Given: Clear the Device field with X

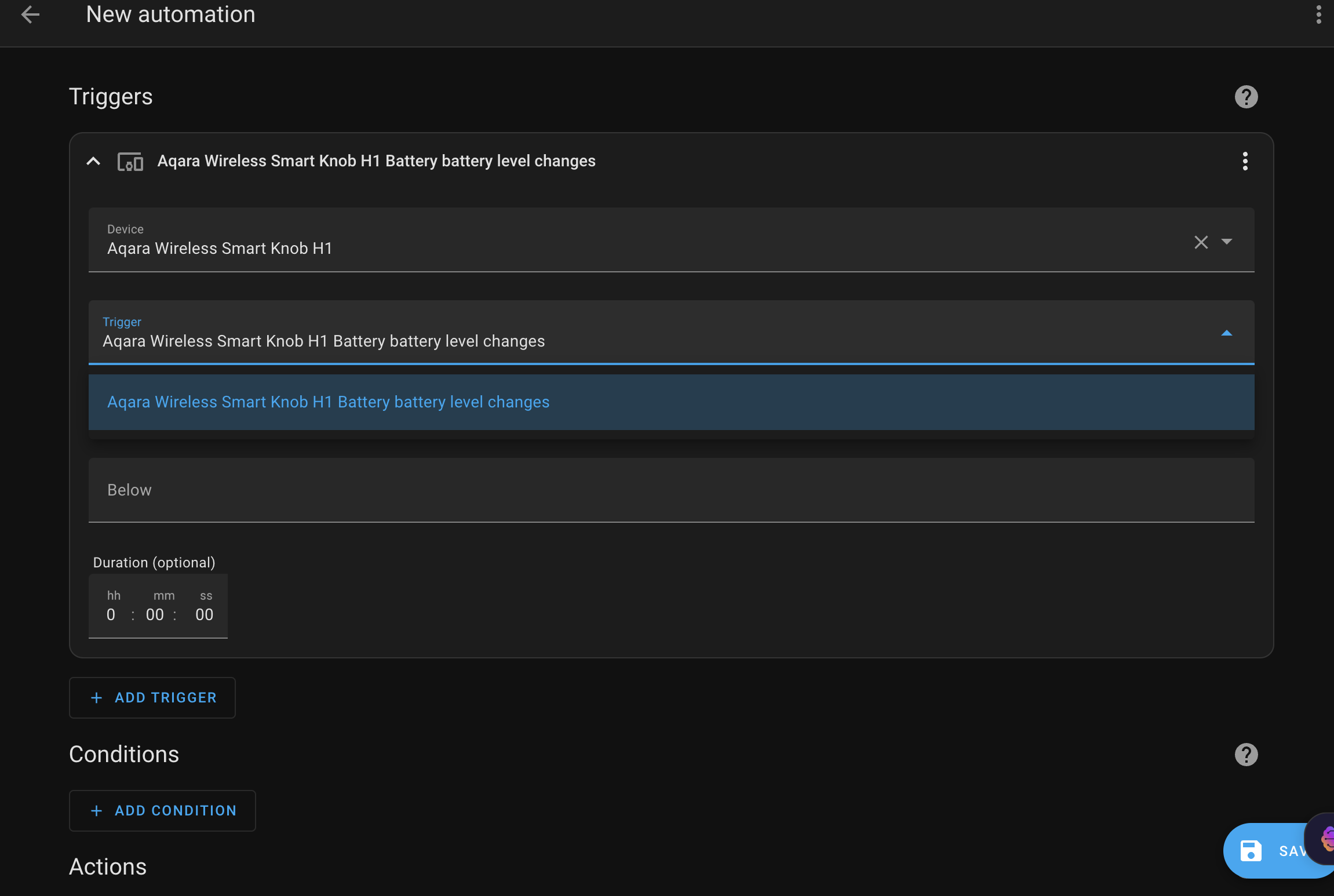Looking at the screenshot, I should click(1201, 242).
